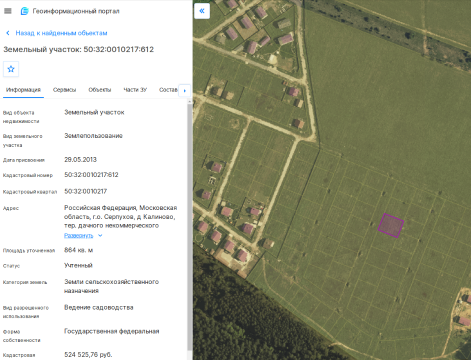The width and height of the screenshot is (471, 360).
Task: Click chevron beside Развернуть
Action: point(100,236)
